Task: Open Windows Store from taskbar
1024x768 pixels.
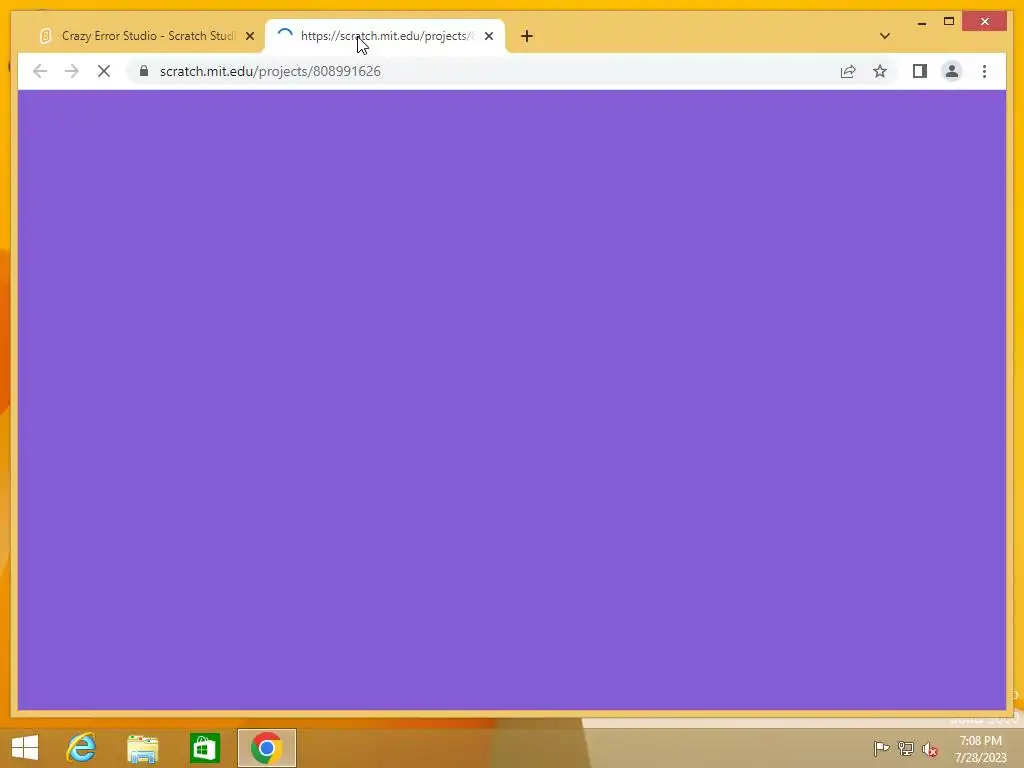Action: click(x=204, y=748)
